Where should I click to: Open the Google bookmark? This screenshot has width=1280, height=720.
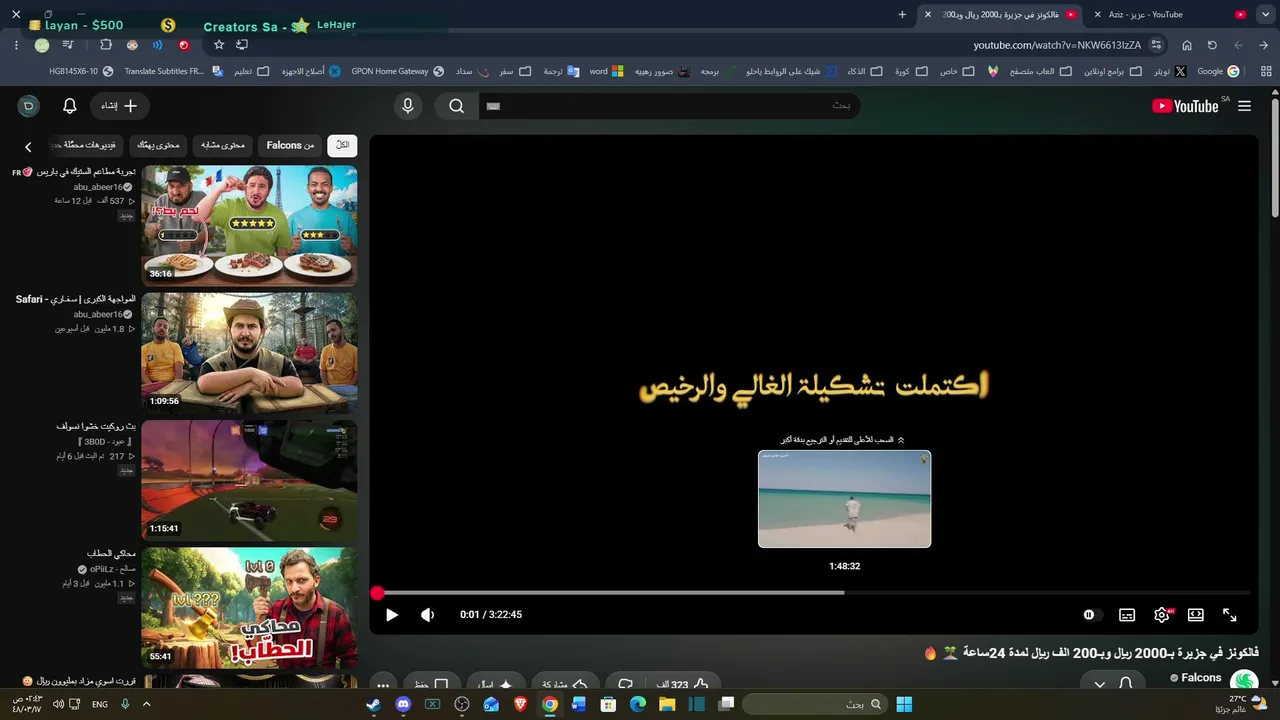[1218, 72]
